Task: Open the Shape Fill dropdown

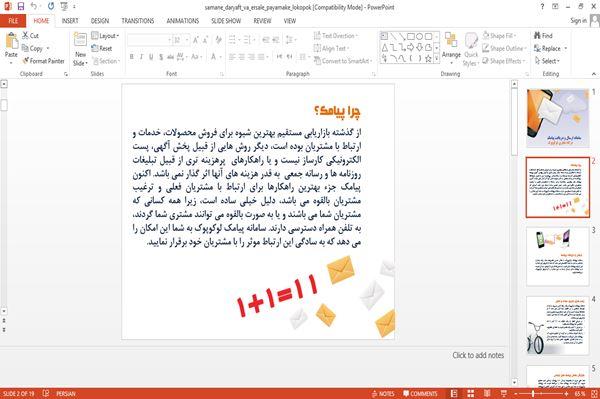Action: point(499,36)
